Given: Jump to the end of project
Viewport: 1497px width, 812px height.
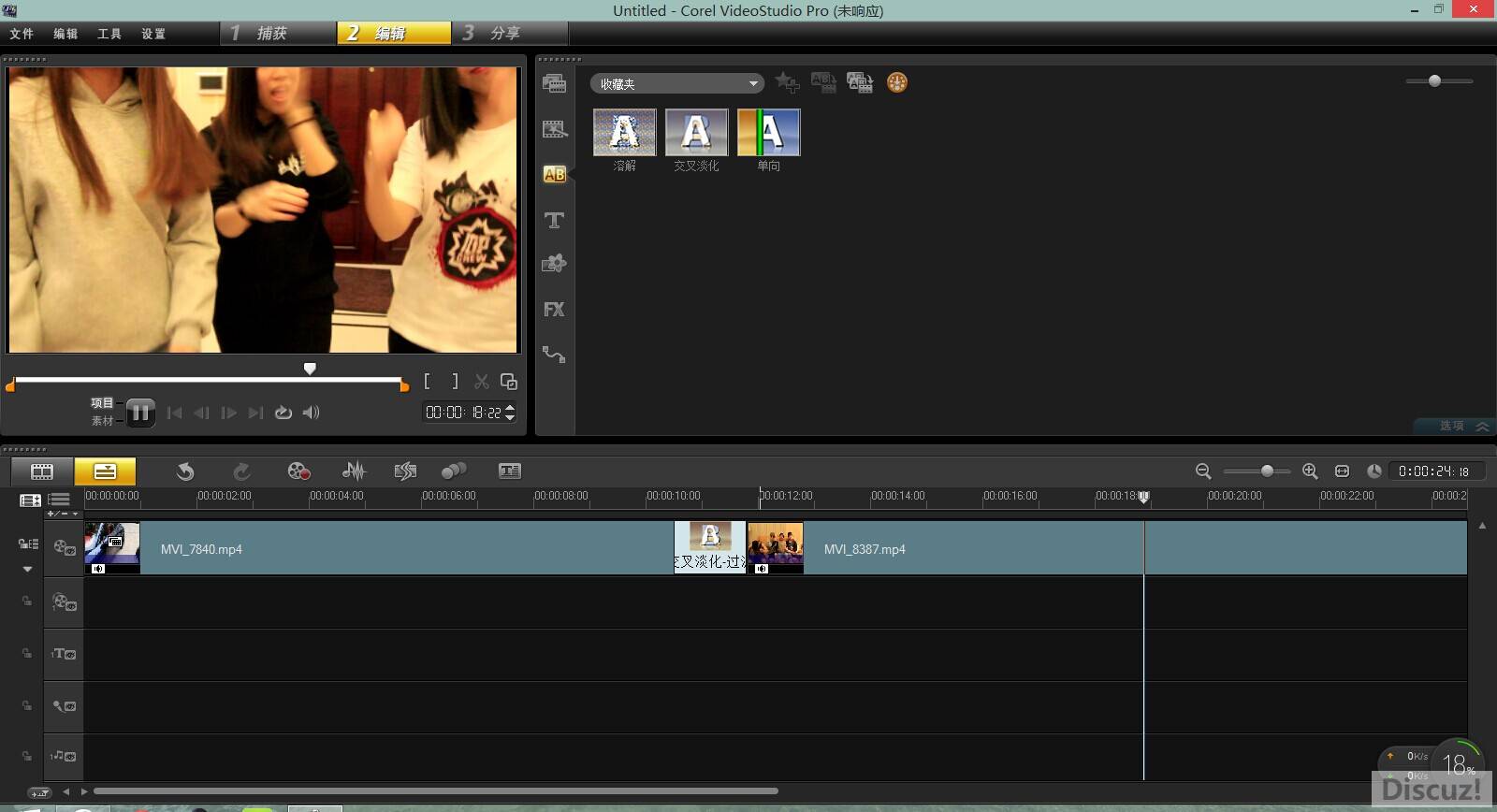Looking at the screenshot, I should [x=255, y=413].
